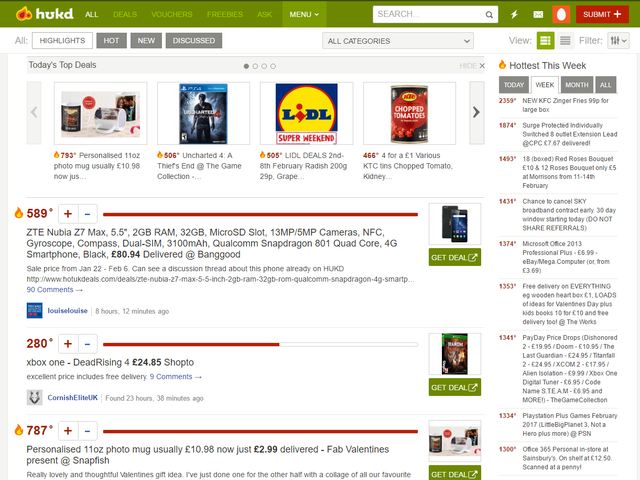Vote hot on DeadRising 4 deal
This screenshot has height=480, width=640.
[68, 344]
